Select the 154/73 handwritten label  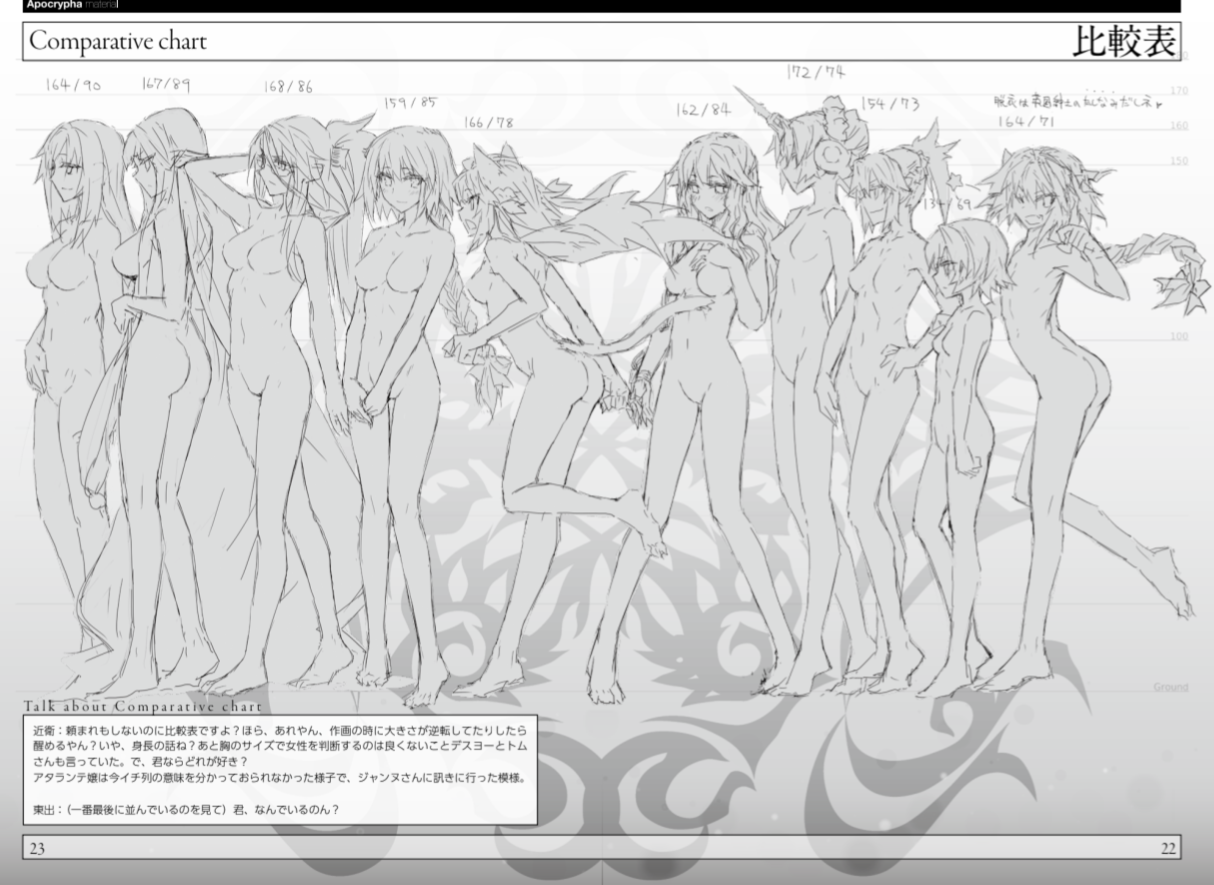890,103
